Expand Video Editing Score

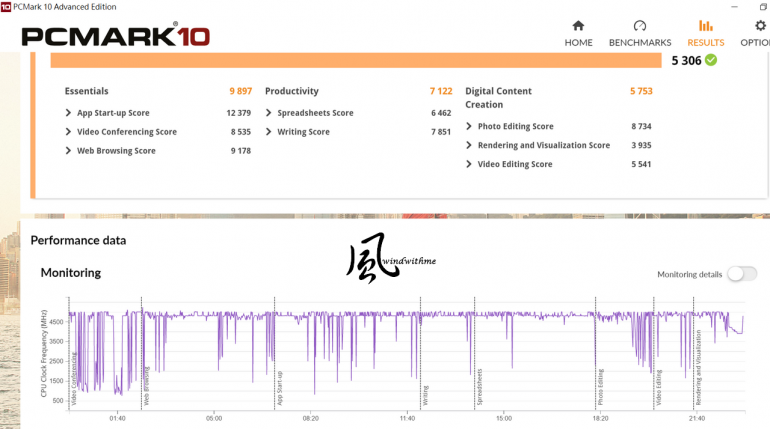(x=469, y=164)
